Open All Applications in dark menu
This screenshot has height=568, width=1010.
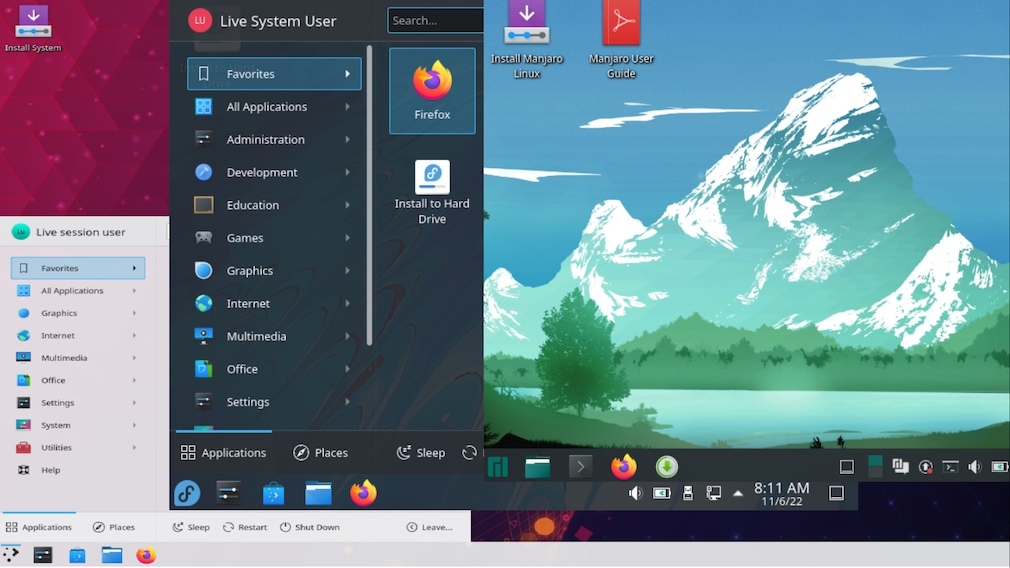[x=274, y=107]
